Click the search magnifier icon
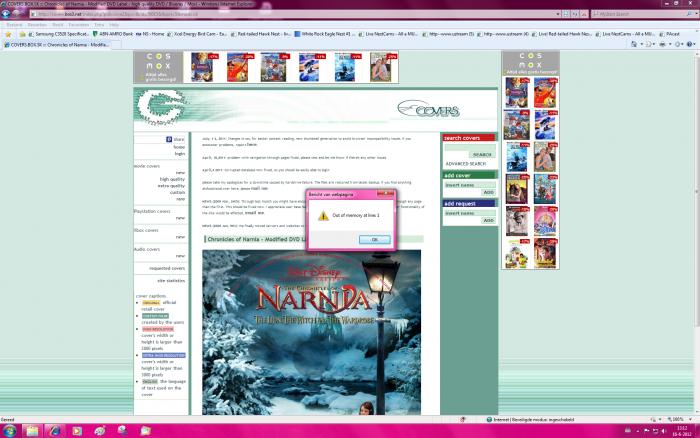This screenshot has width=700, height=438. pyautogui.click(x=690, y=14)
